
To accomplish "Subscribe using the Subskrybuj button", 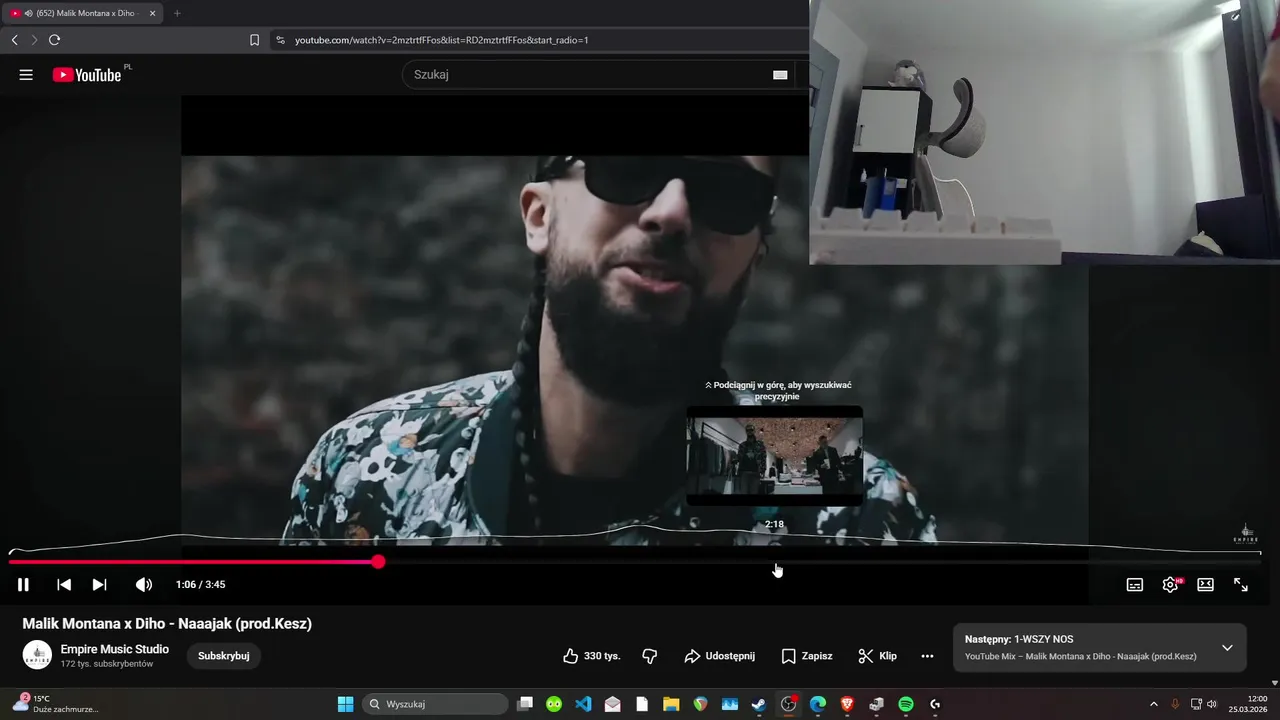I will (224, 656).
